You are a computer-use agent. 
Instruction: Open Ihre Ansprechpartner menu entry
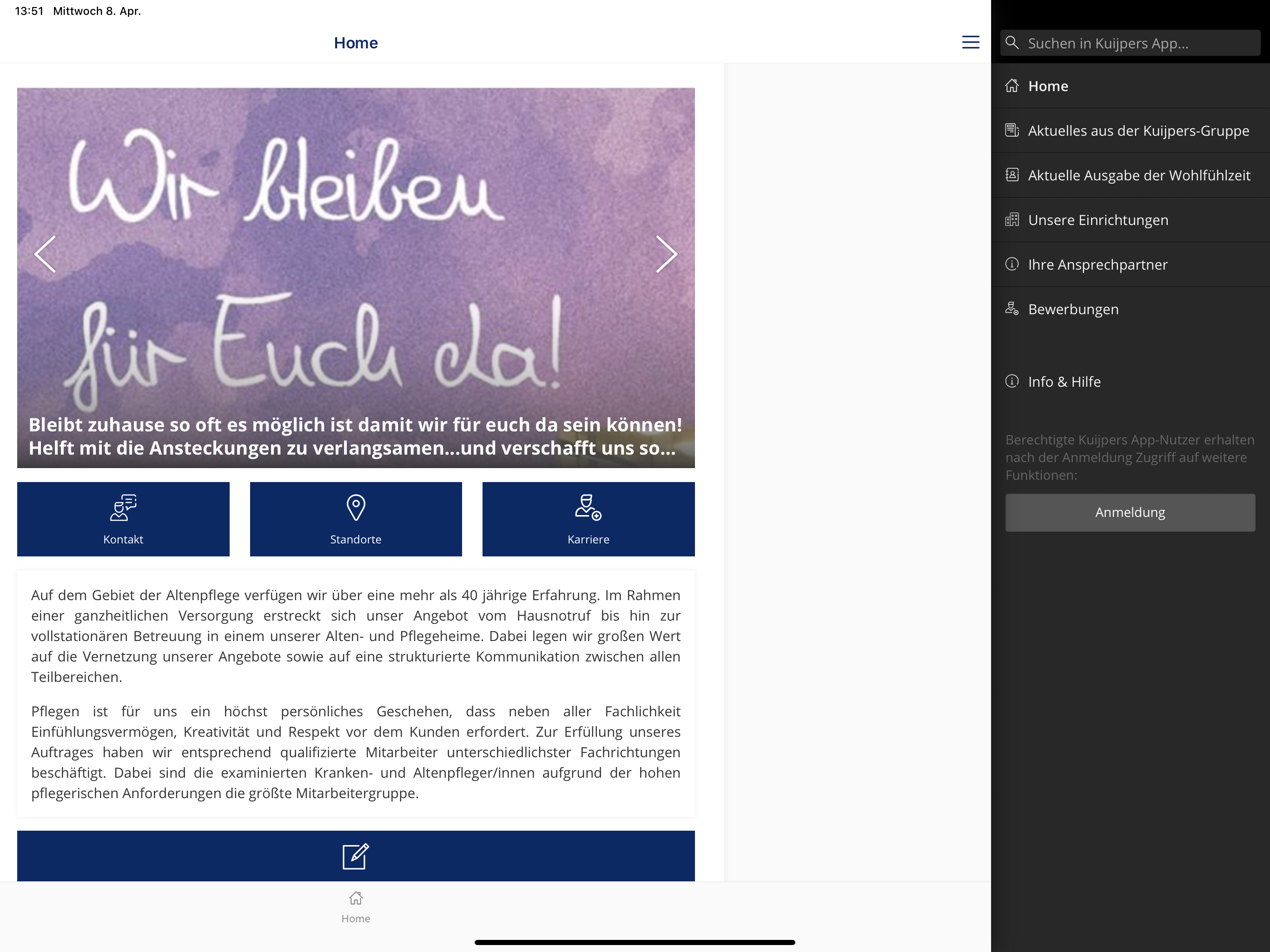click(x=1130, y=264)
